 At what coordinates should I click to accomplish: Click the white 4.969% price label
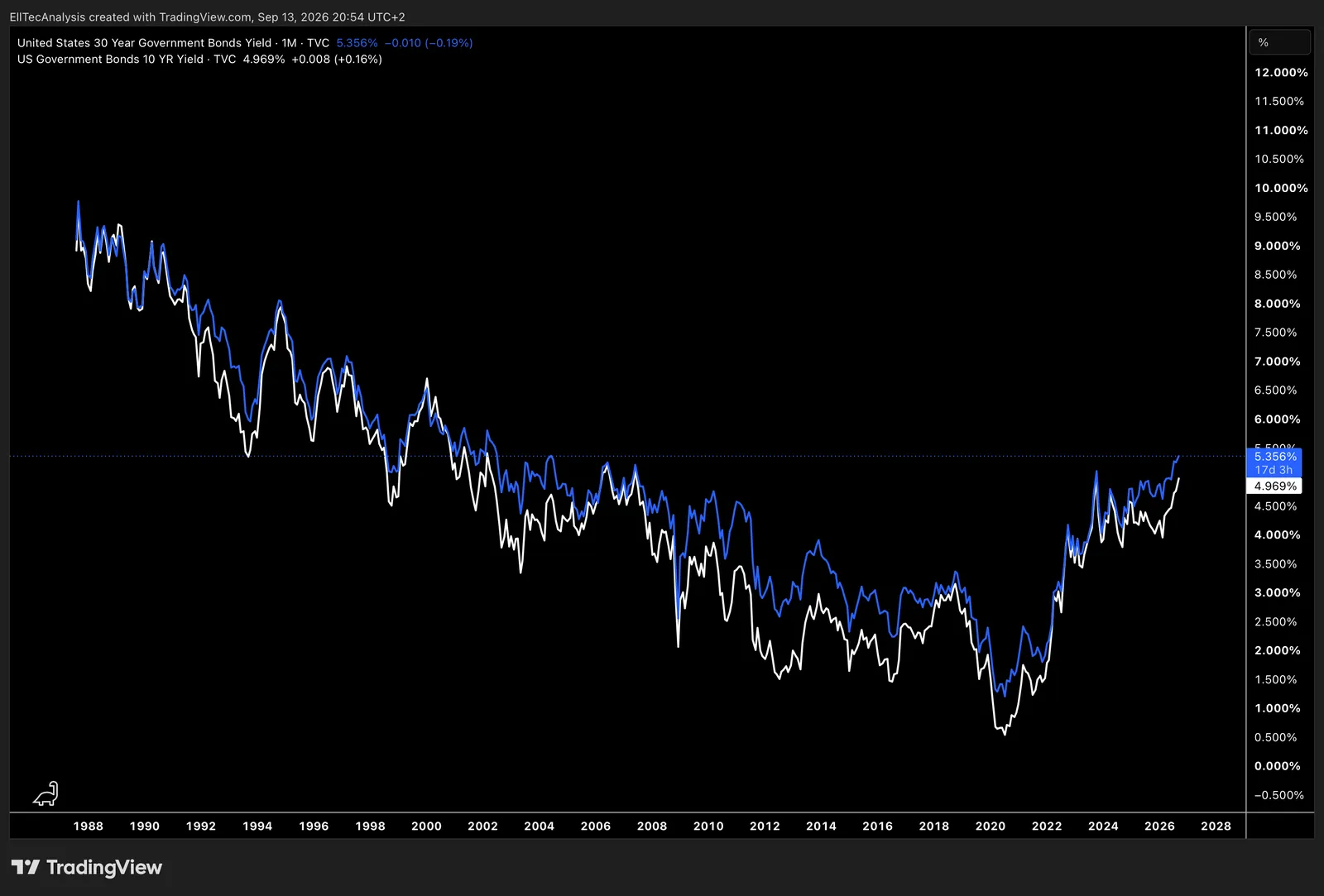(x=1274, y=486)
